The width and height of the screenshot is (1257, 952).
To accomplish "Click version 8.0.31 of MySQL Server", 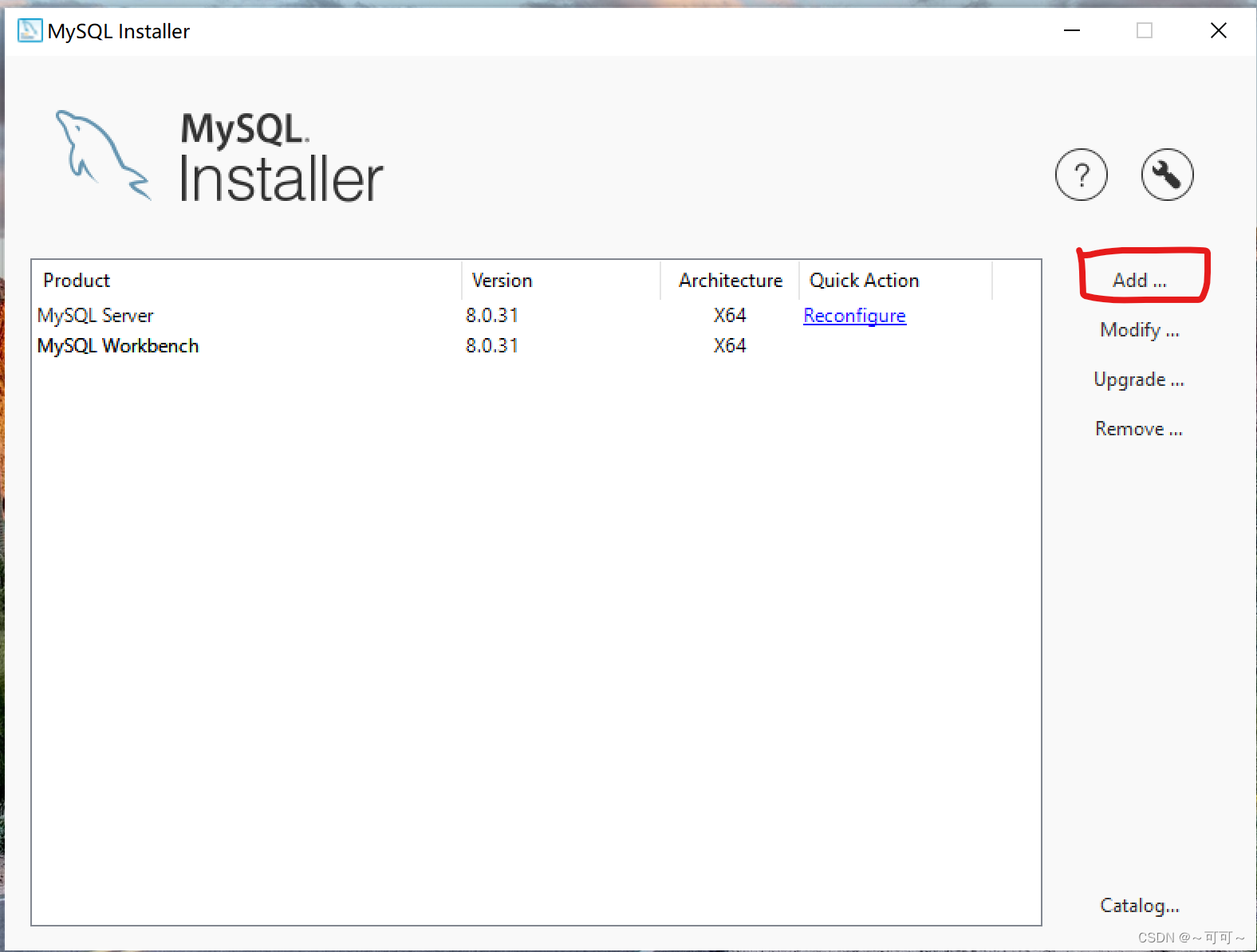I will [492, 316].
